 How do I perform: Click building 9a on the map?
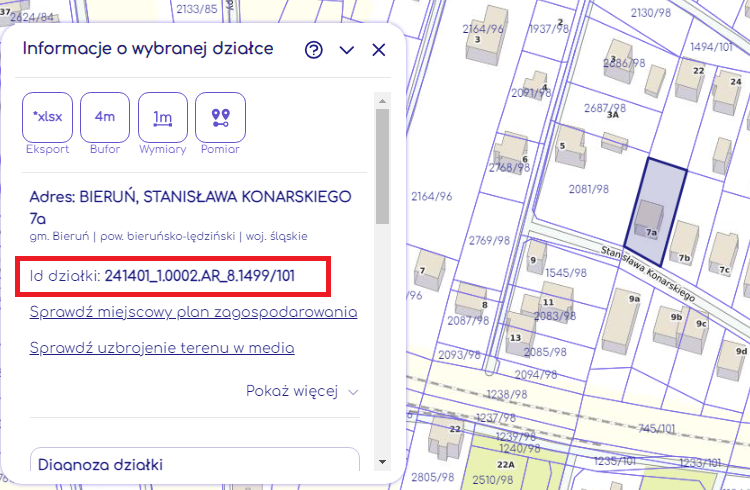(x=621, y=321)
